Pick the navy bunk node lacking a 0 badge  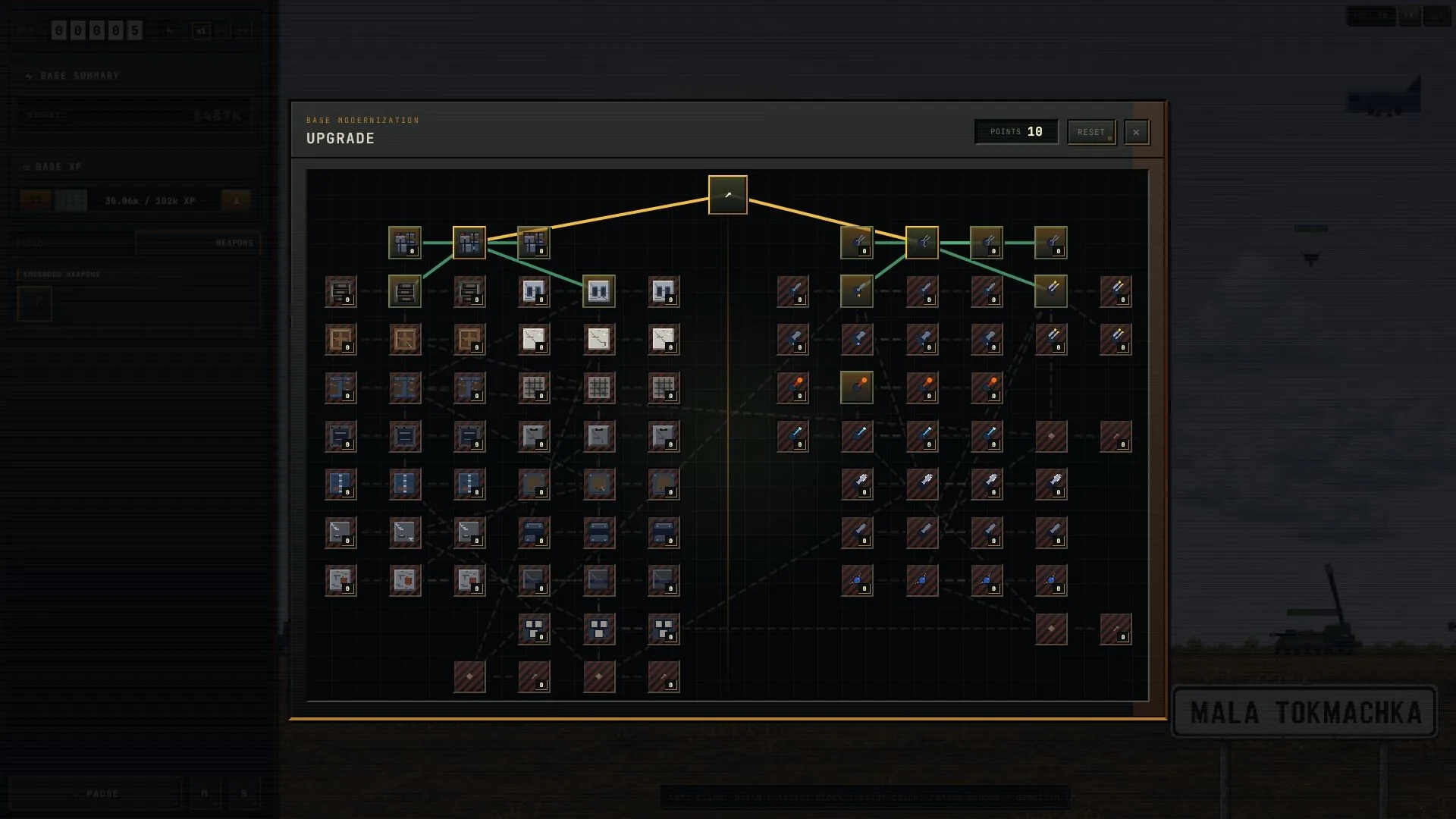point(599,532)
